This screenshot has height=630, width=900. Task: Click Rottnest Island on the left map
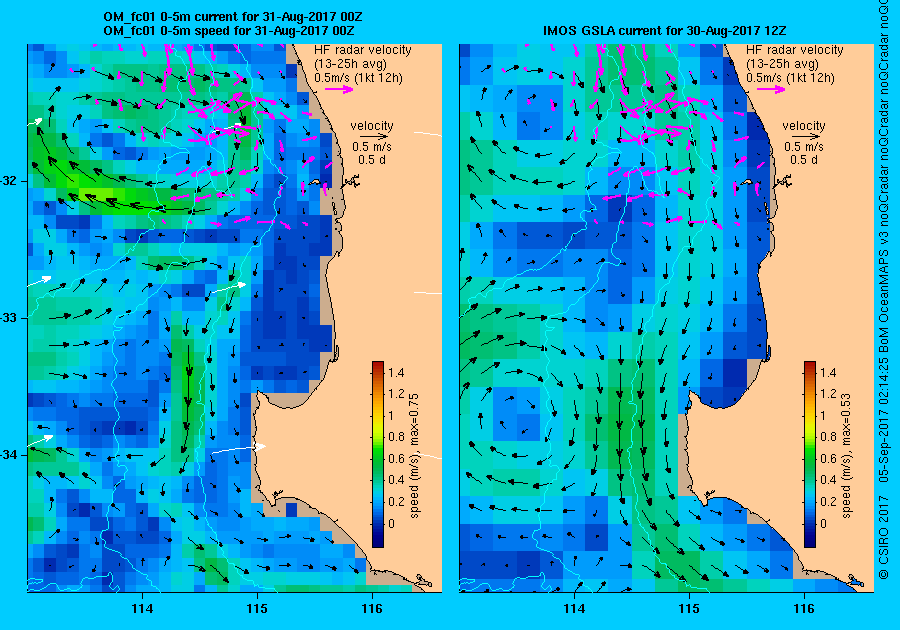click(x=314, y=182)
